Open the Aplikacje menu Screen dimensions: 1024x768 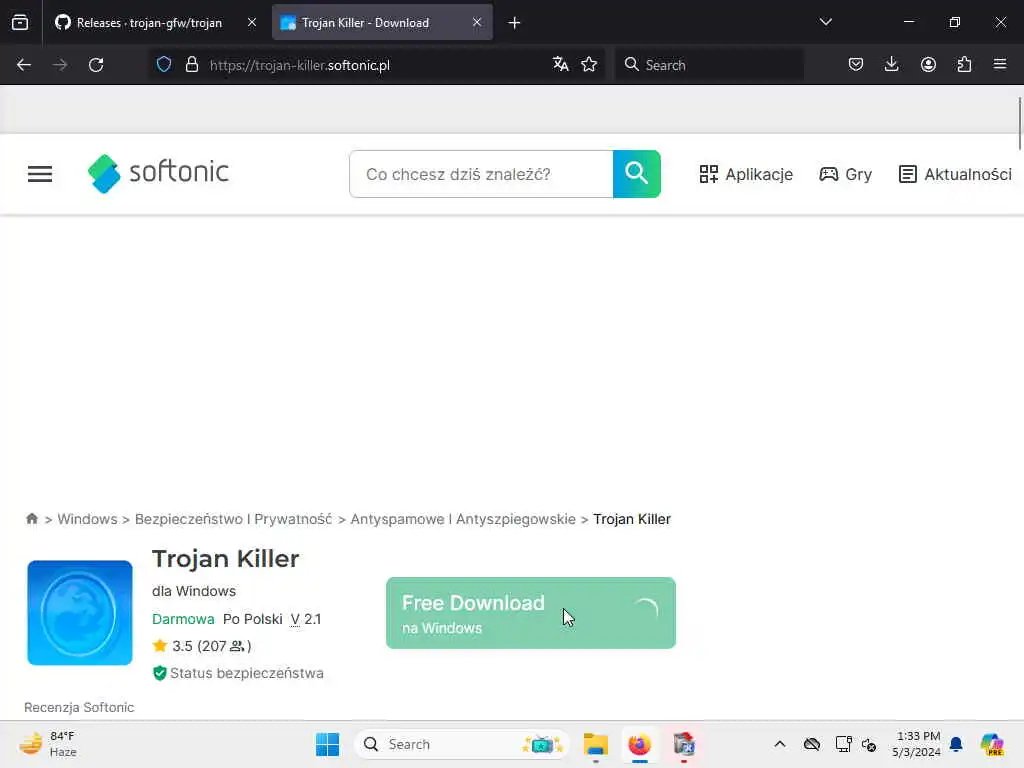tap(746, 174)
